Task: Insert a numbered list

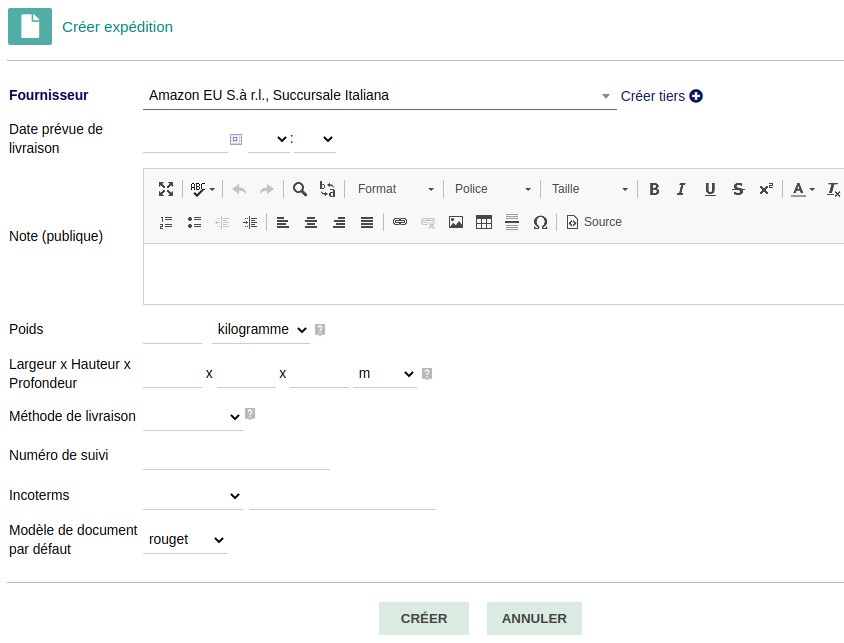Action: [166, 222]
